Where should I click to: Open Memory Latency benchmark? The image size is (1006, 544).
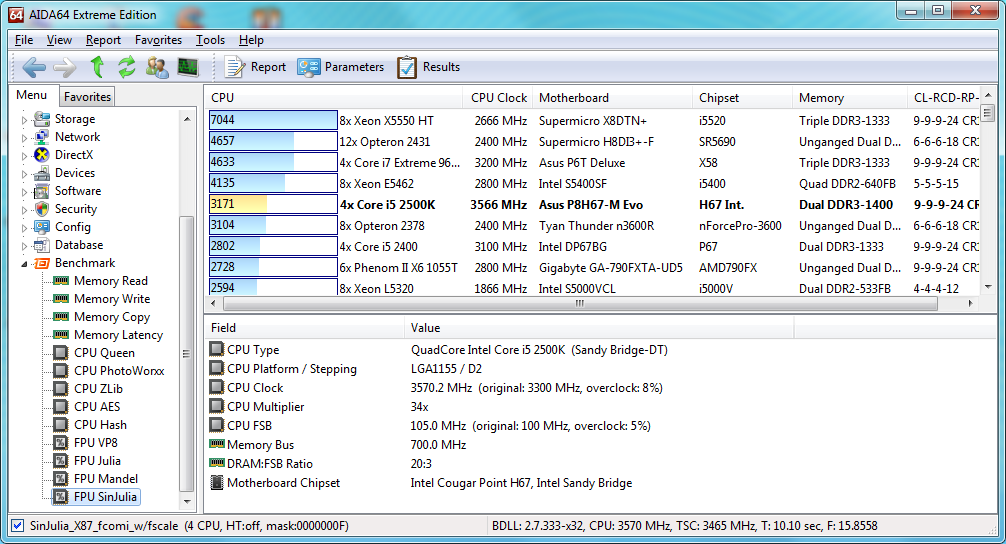(x=118, y=335)
